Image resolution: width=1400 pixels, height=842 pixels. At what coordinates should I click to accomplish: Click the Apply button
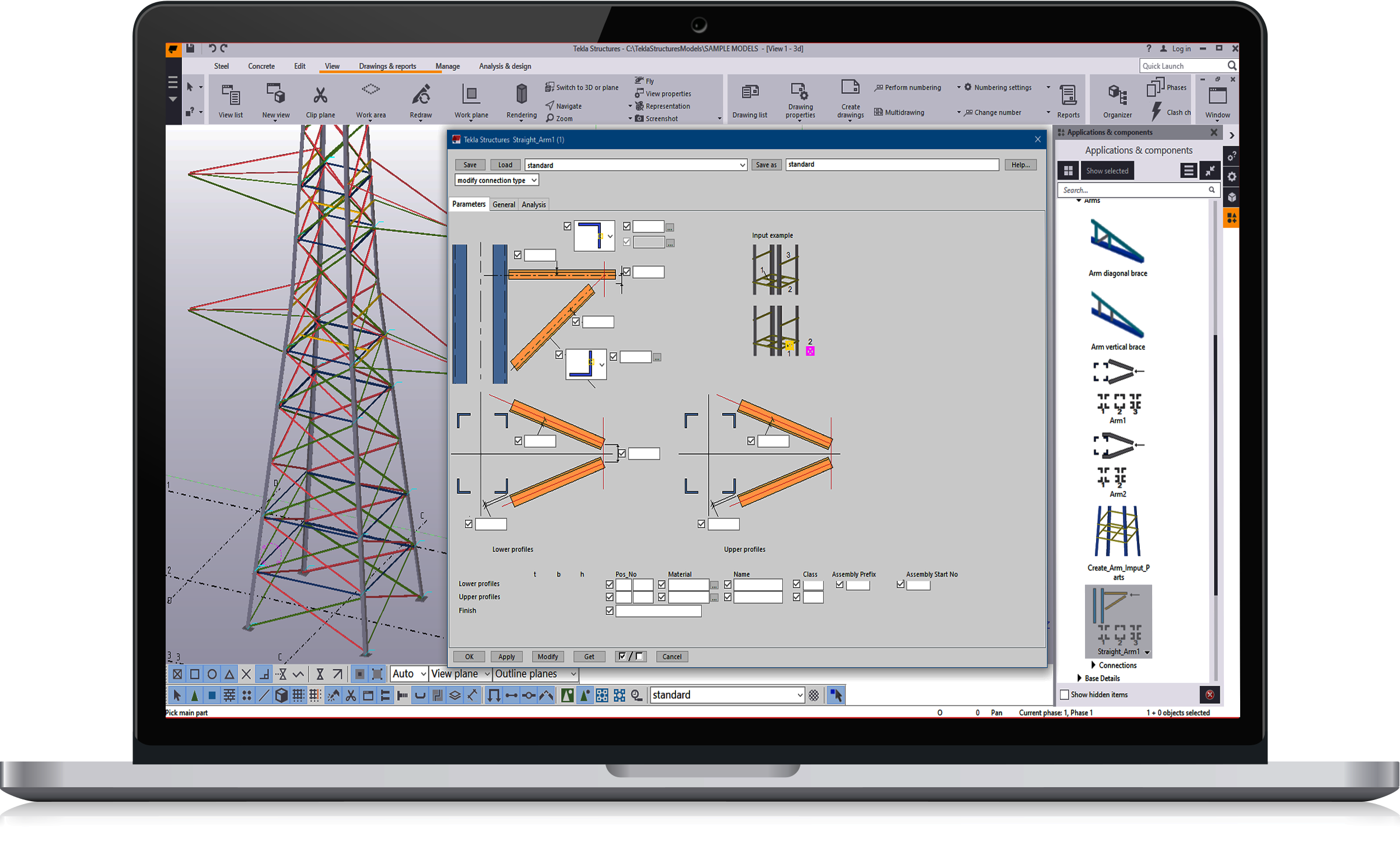coord(506,657)
